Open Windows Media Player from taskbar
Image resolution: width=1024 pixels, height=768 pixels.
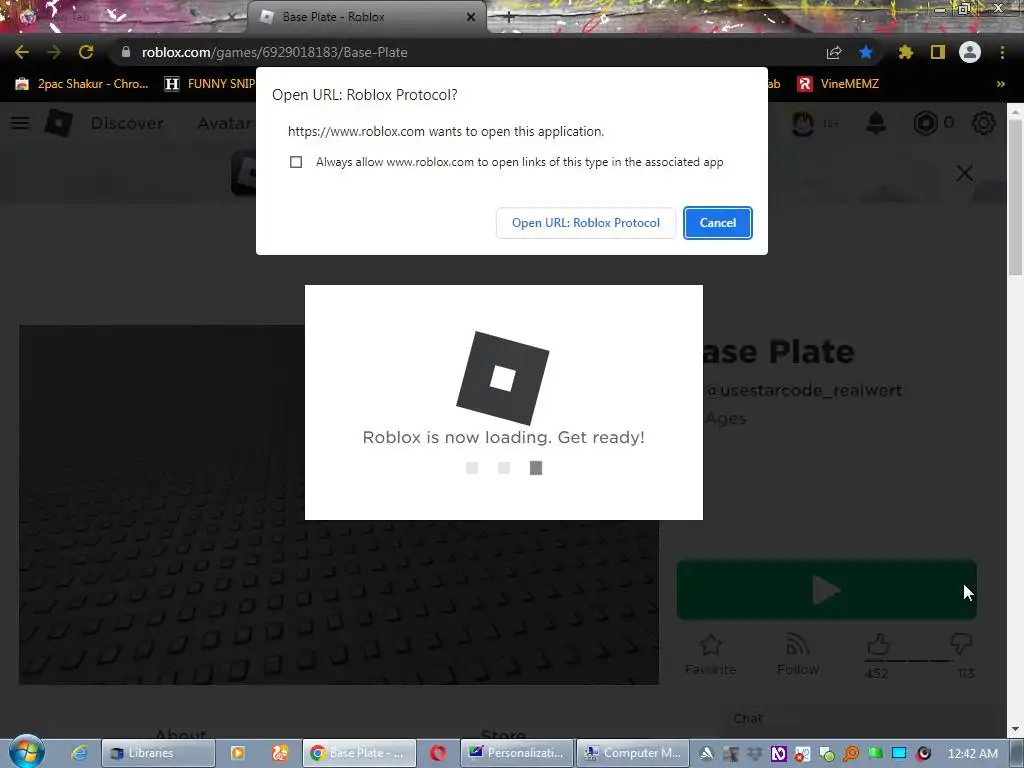[238, 753]
